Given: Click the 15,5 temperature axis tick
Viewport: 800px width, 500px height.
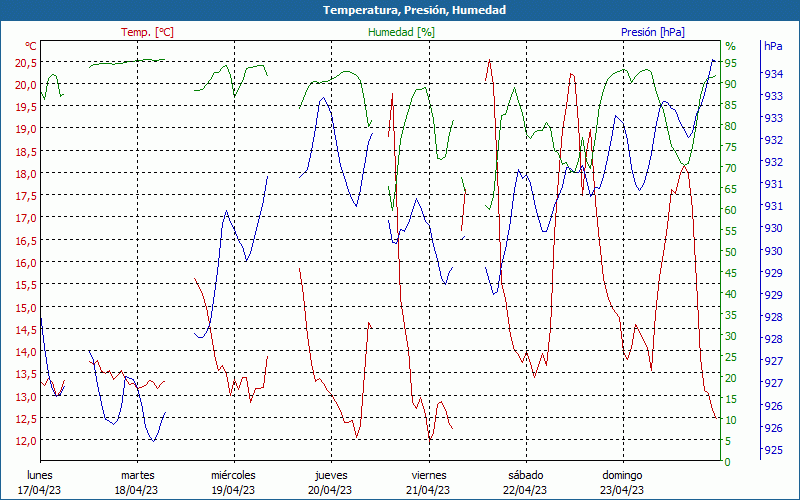Looking at the screenshot, I should click(x=26, y=285).
